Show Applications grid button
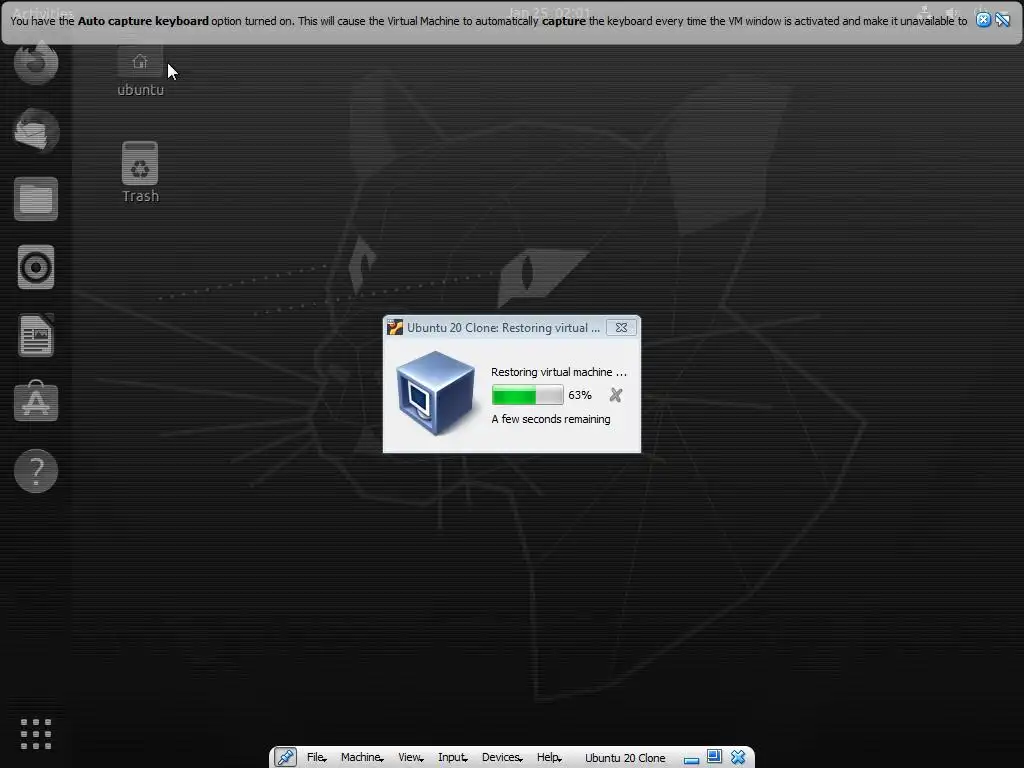 [x=36, y=734]
